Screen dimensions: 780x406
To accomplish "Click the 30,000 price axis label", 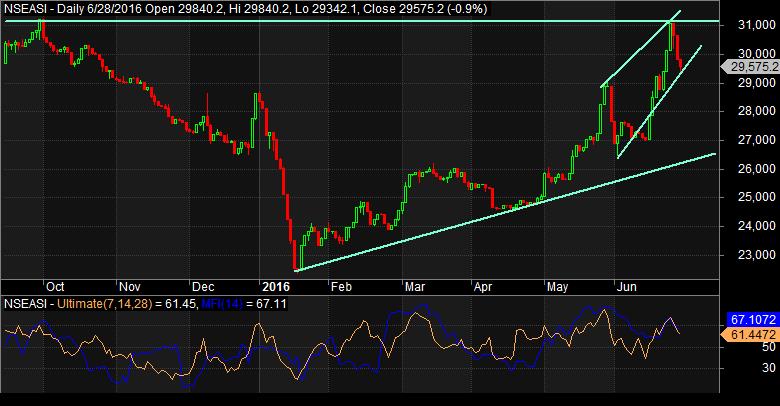I will click(757, 53).
